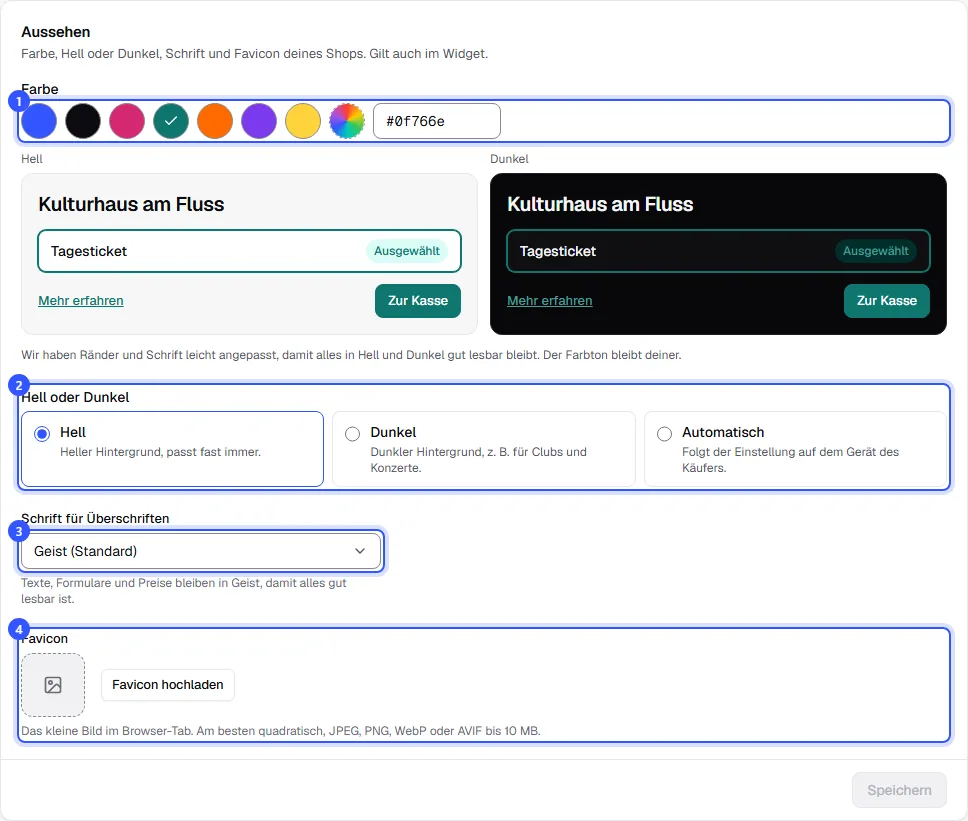This screenshot has height=821, width=968.
Task: Click the checkmark on the teal swatch
Action: (x=171, y=121)
